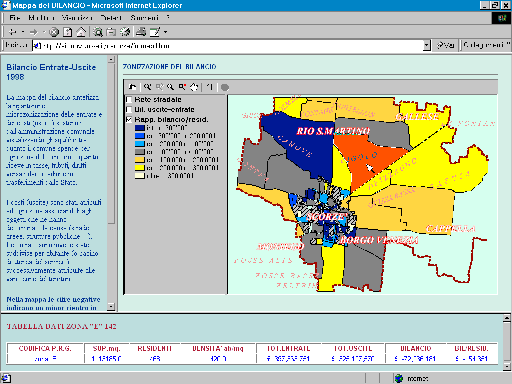This screenshot has width=512, height=384.
Task: Expand the Edit toolbar button dropdown arrow
Action: 165,32
